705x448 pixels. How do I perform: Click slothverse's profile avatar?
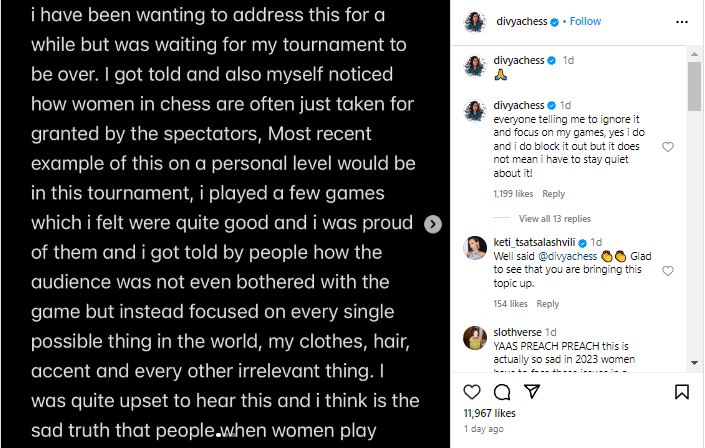pyautogui.click(x=476, y=337)
